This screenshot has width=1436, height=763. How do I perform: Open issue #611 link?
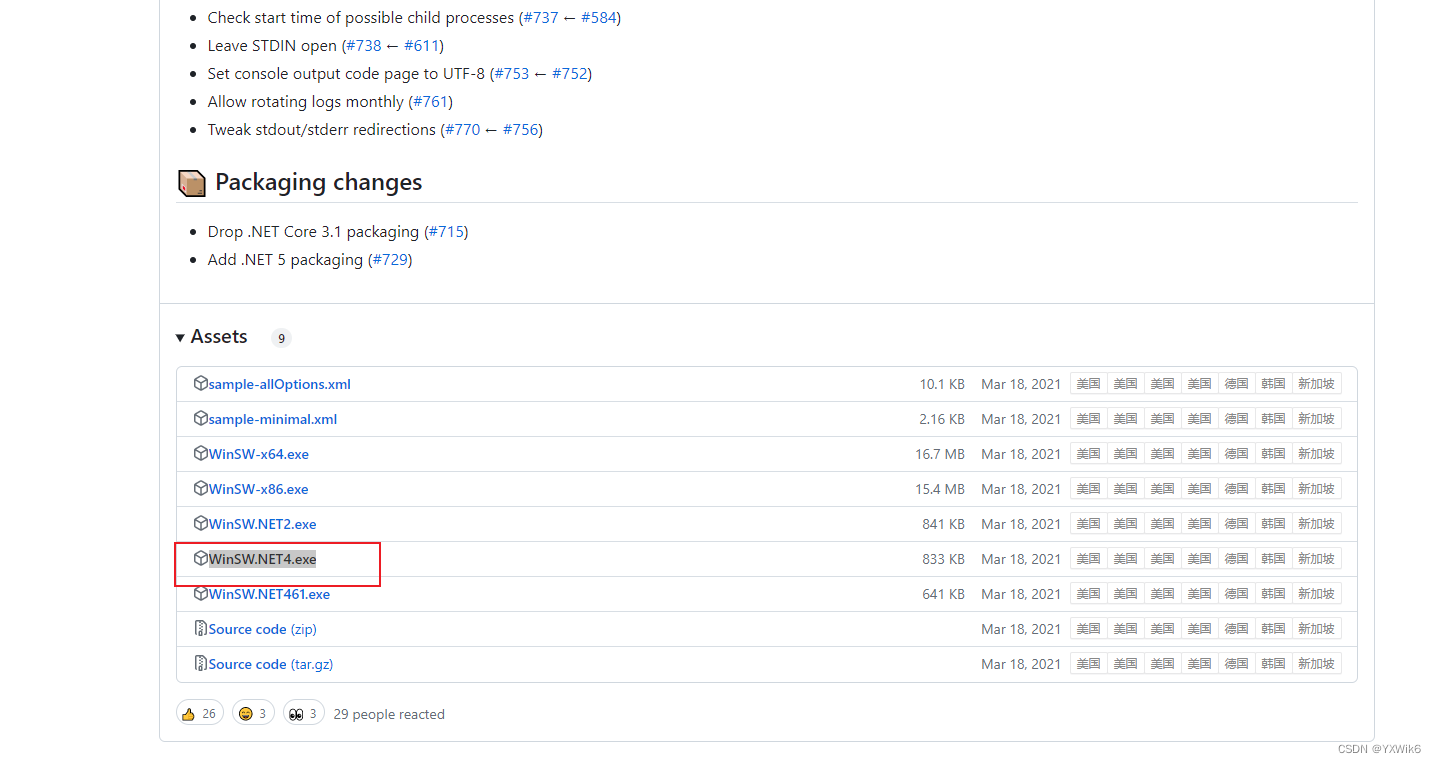click(421, 46)
